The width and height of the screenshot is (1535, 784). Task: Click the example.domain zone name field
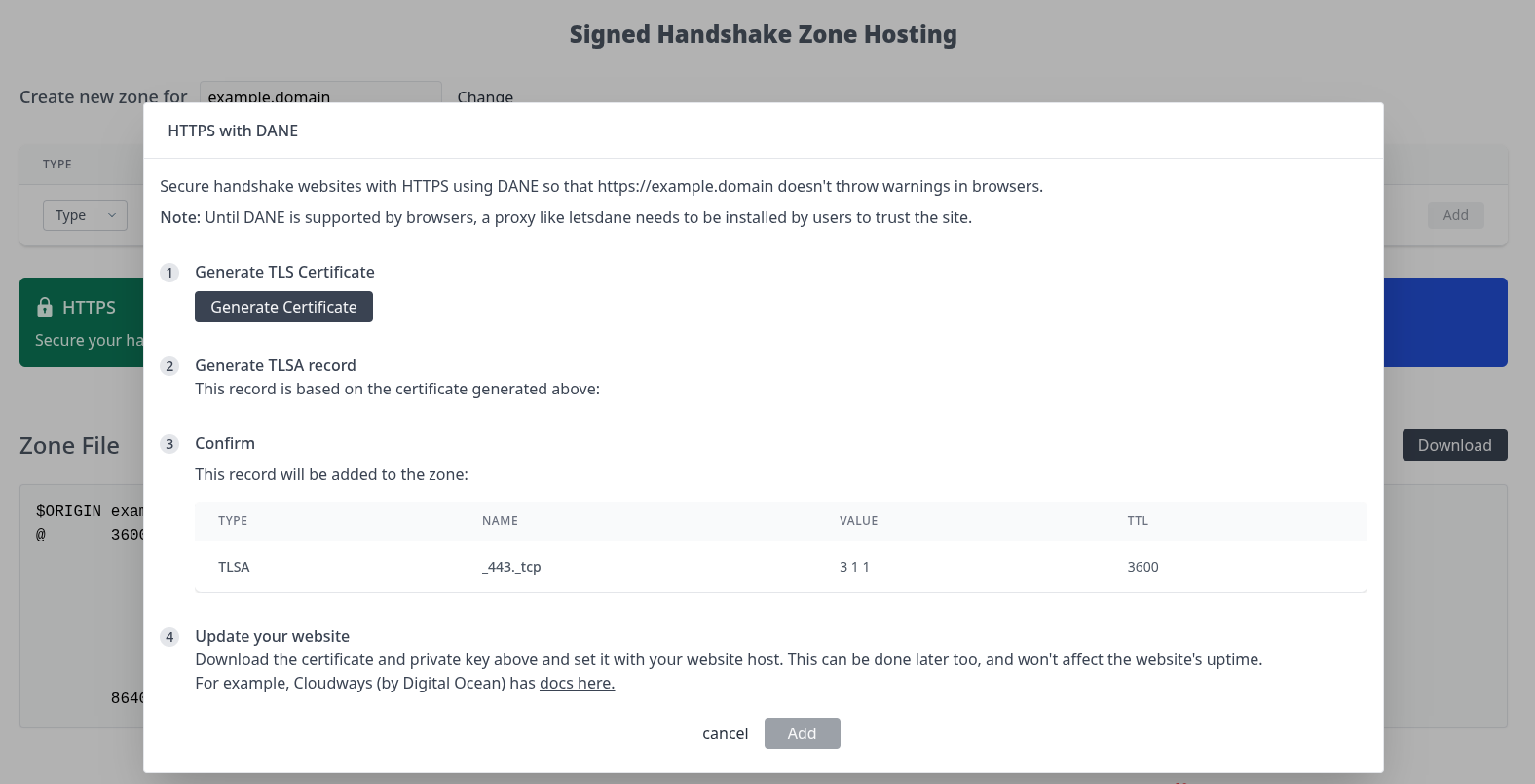pos(319,93)
